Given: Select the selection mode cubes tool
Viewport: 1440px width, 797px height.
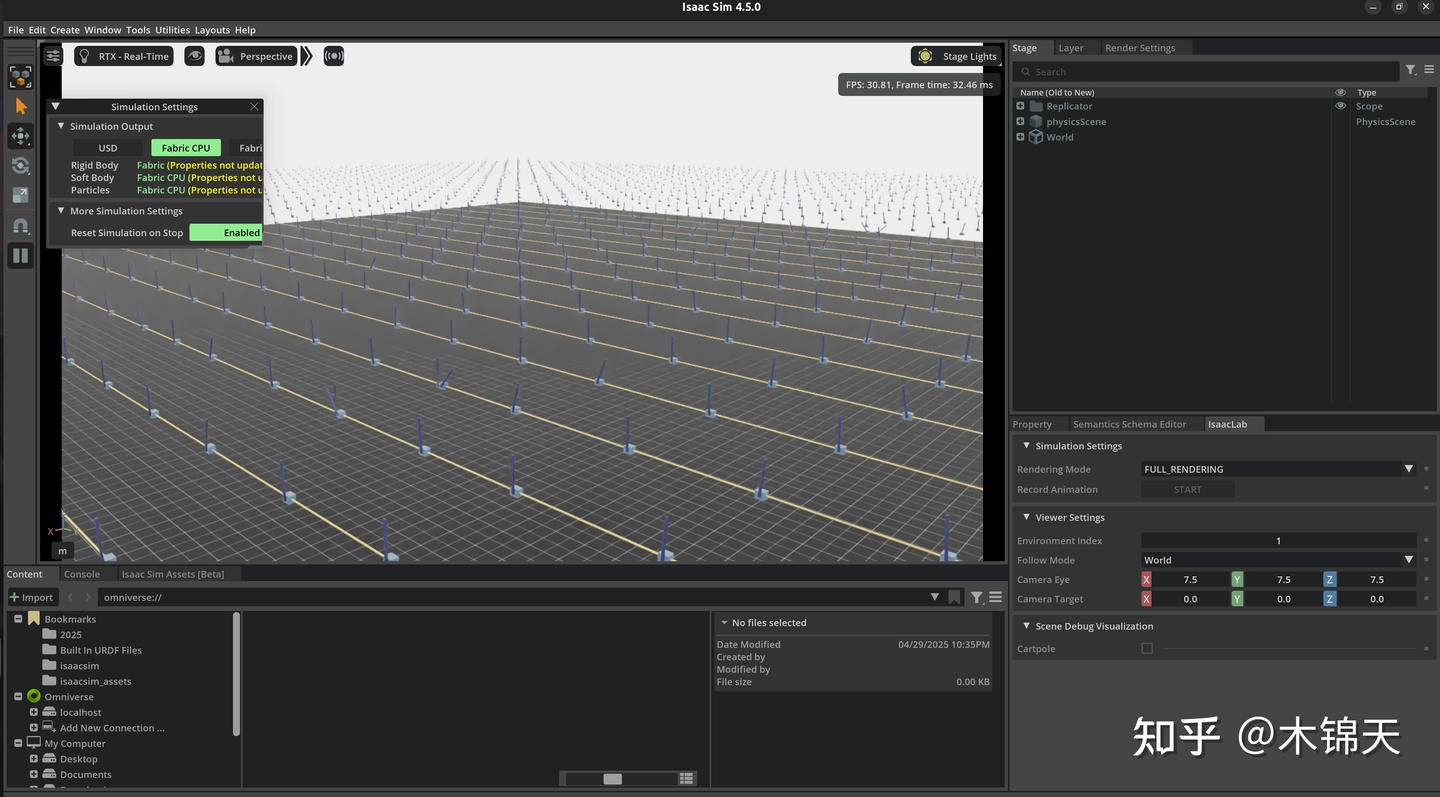Looking at the screenshot, I should click(20, 77).
